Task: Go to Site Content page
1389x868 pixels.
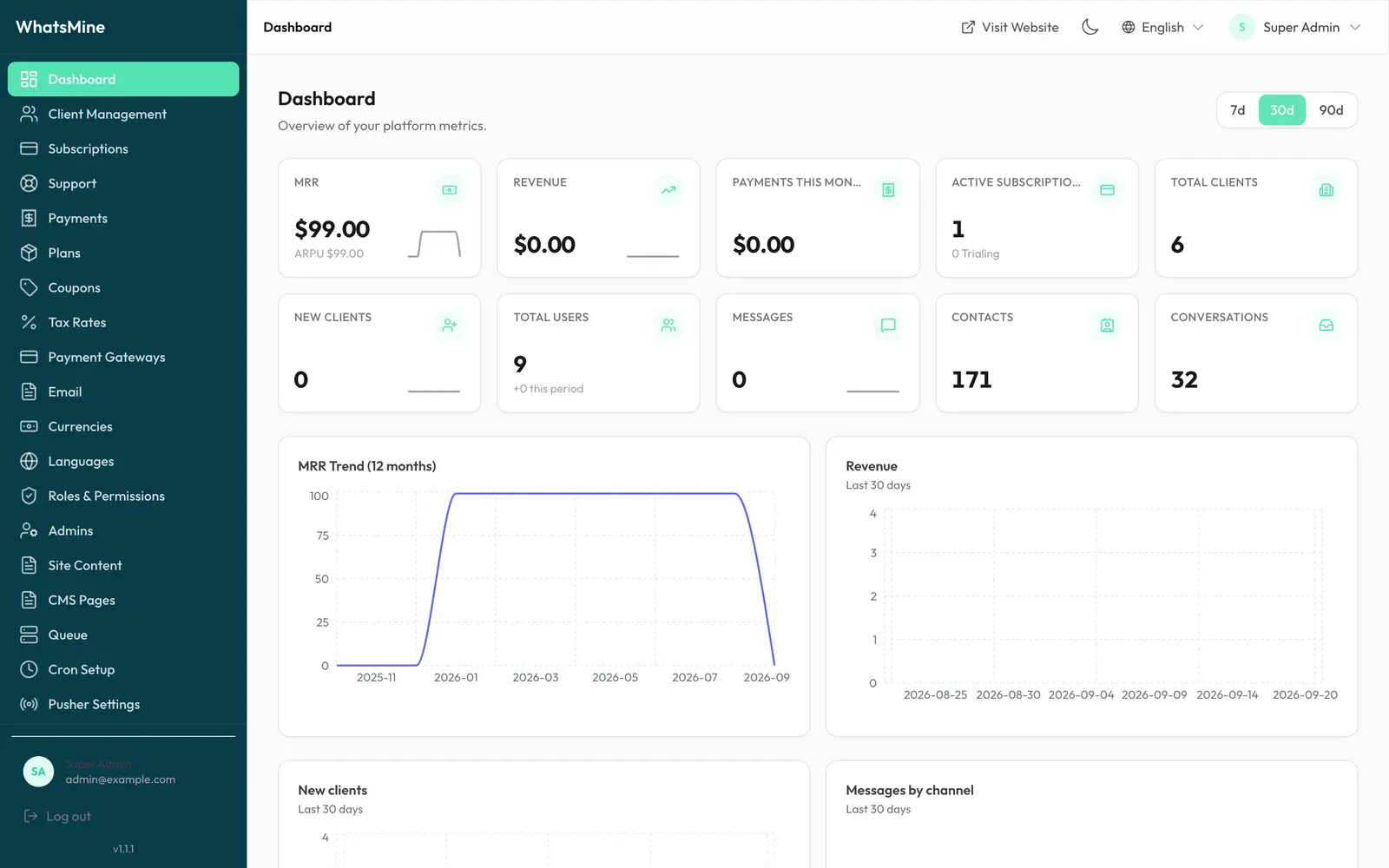Action: pyautogui.click(x=123, y=565)
